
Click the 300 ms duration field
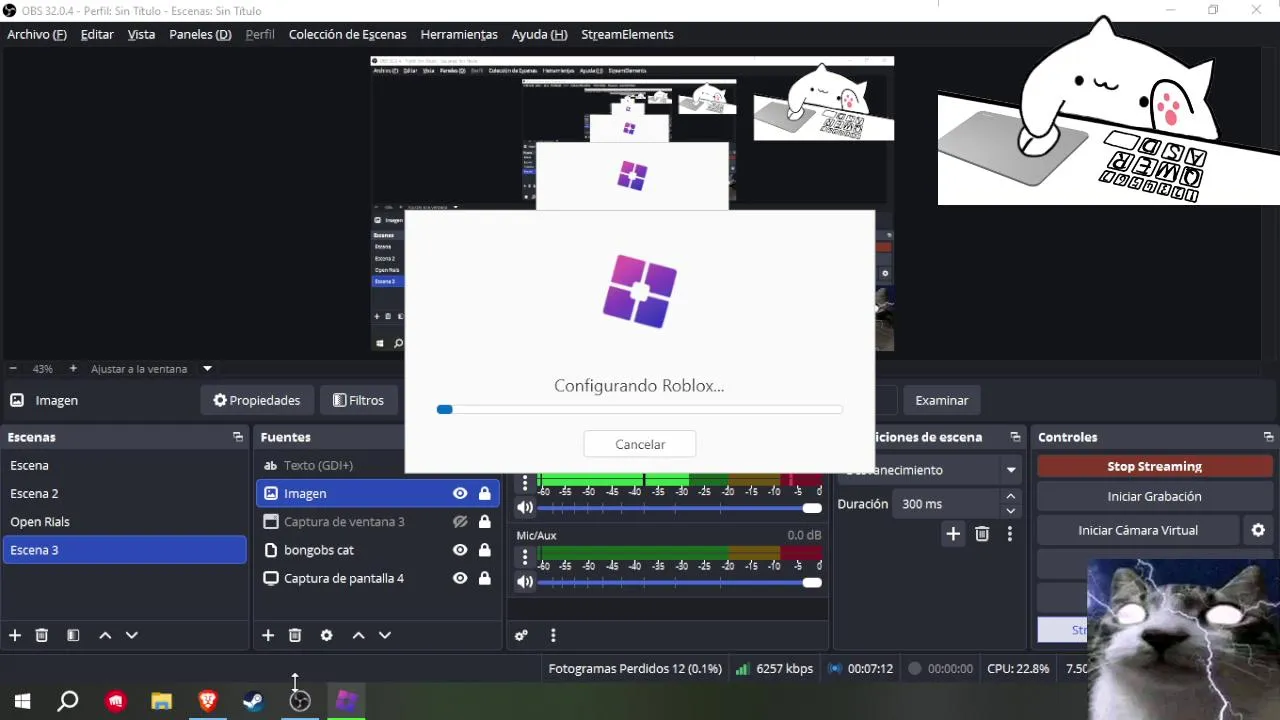945,504
